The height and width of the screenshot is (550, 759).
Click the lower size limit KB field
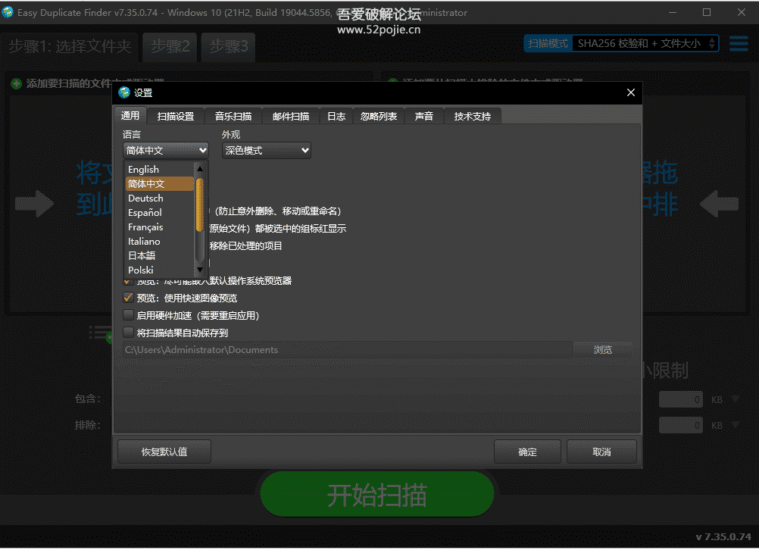[x=681, y=426]
